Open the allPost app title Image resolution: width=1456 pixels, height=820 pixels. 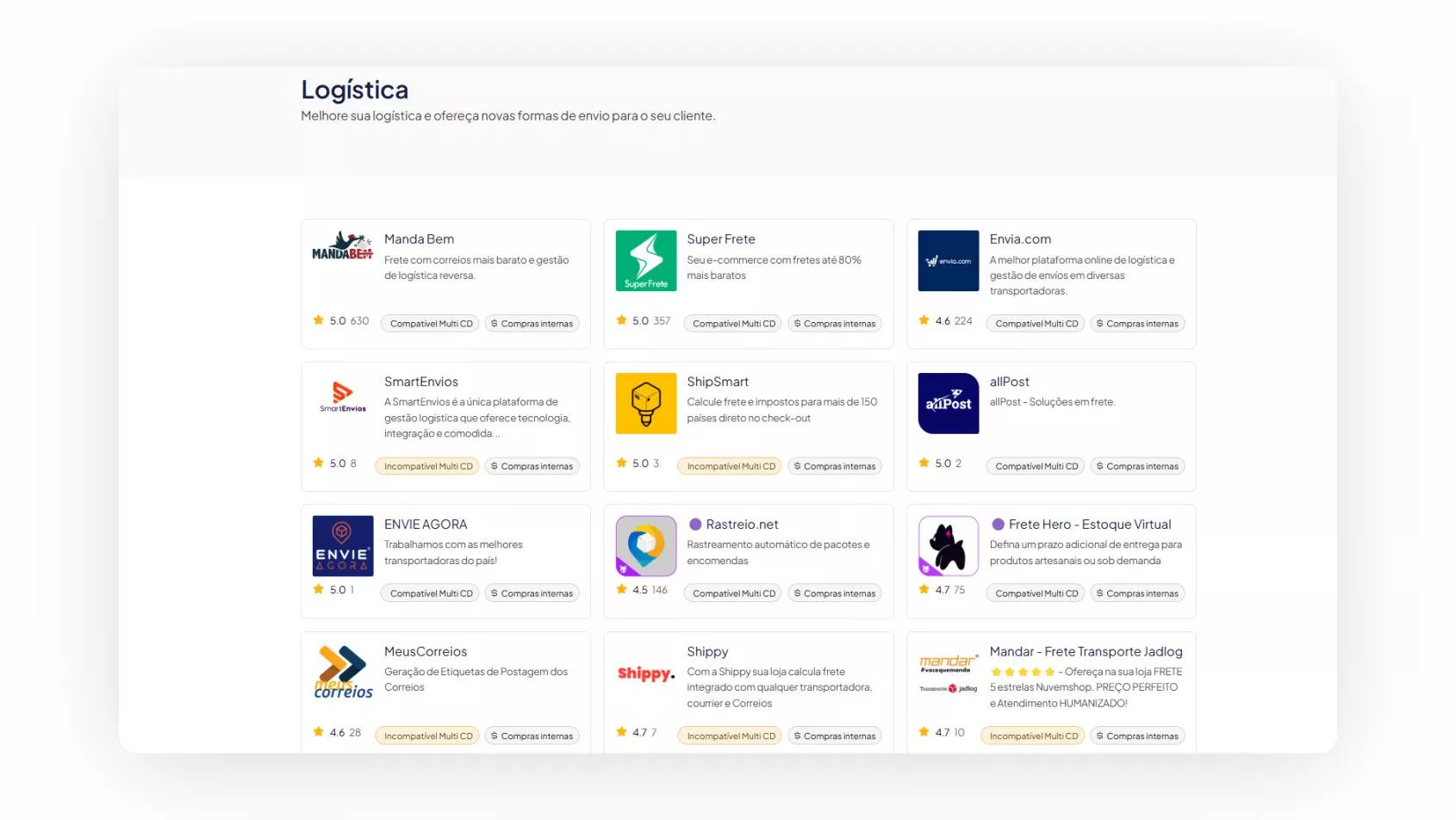point(1010,382)
